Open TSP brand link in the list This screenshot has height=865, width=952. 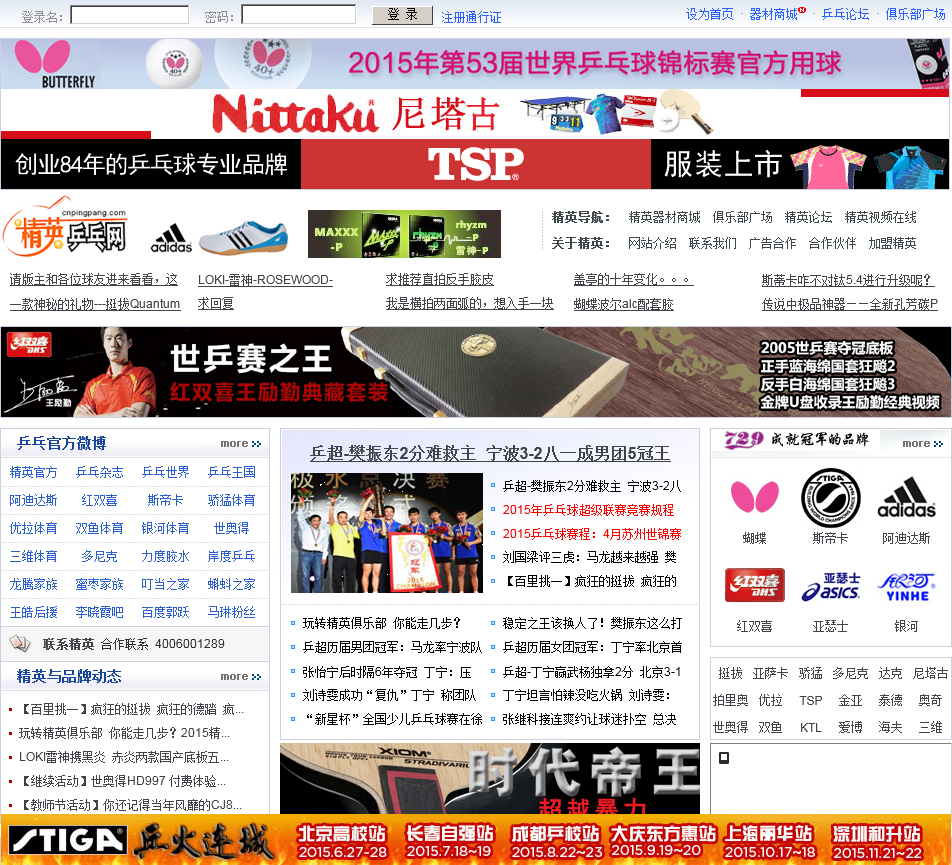pyautogui.click(x=811, y=700)
